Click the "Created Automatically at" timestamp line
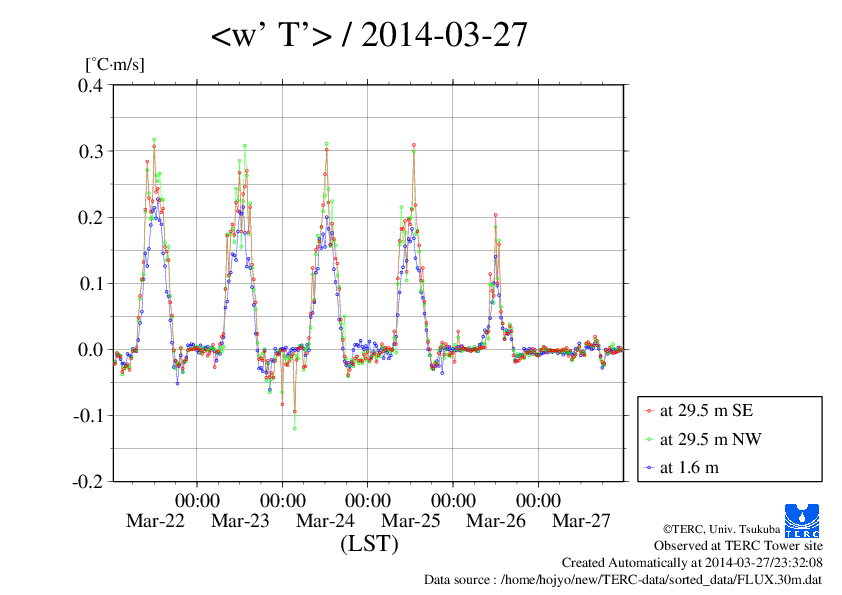This screenshot has width=842, height=595. pos(692,563)
